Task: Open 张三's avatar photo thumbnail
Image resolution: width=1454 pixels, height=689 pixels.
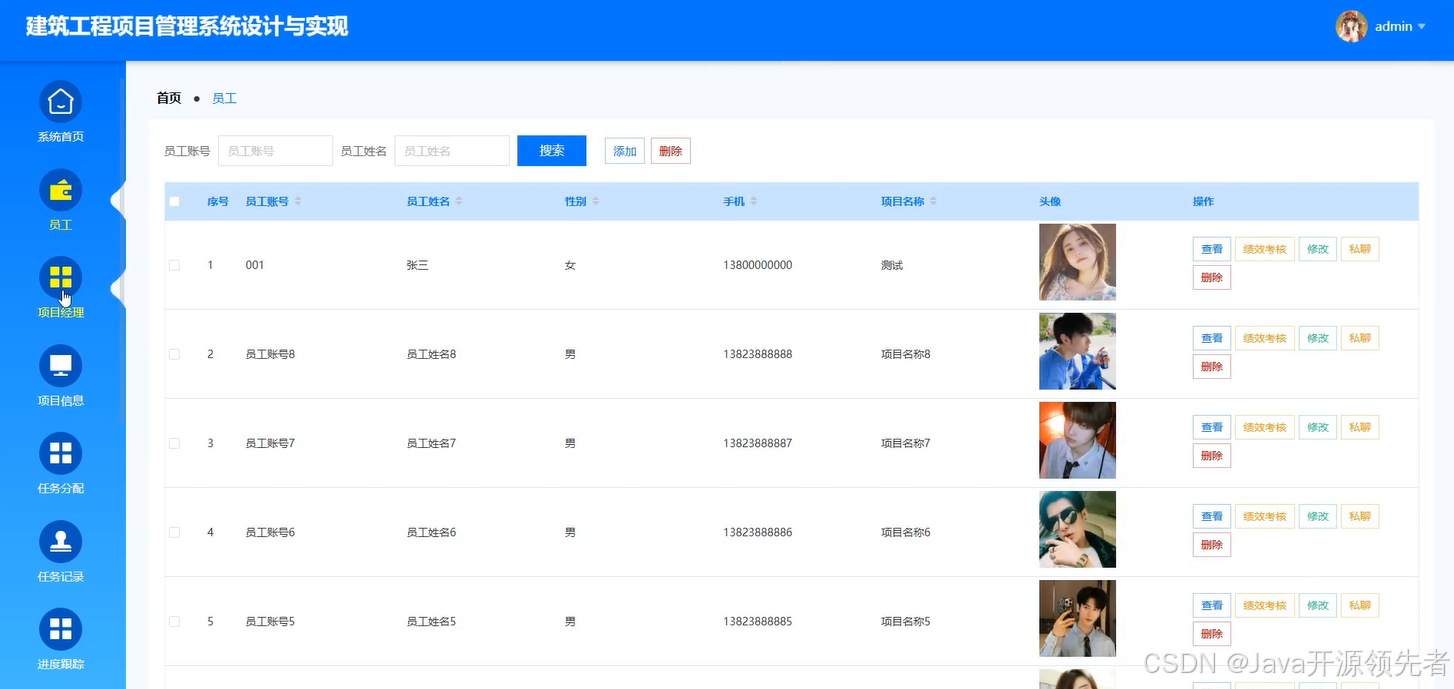Action: point(1077,262)
